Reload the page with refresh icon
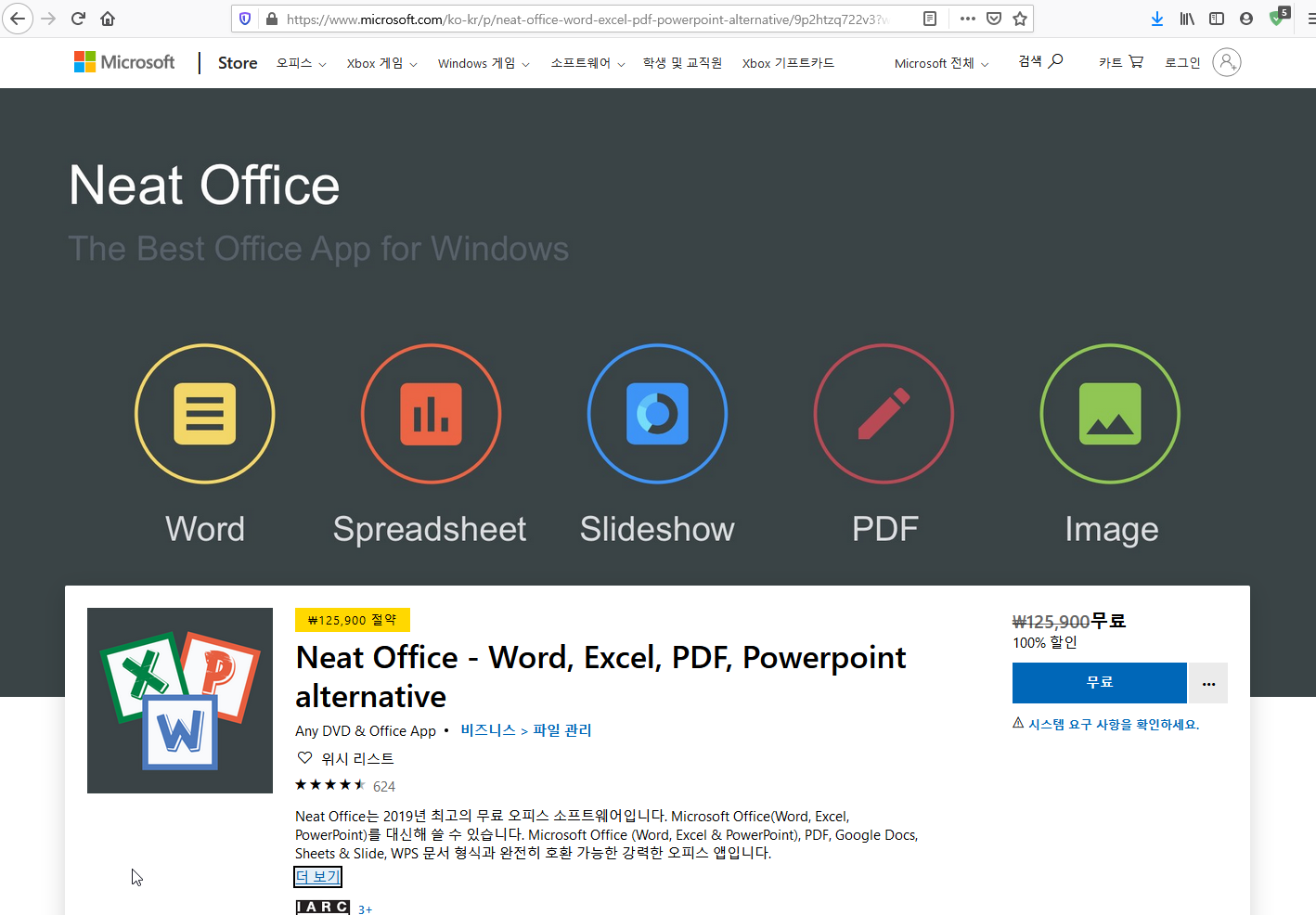This screenshot has height=915, width=1316. [x=78, y=19]
